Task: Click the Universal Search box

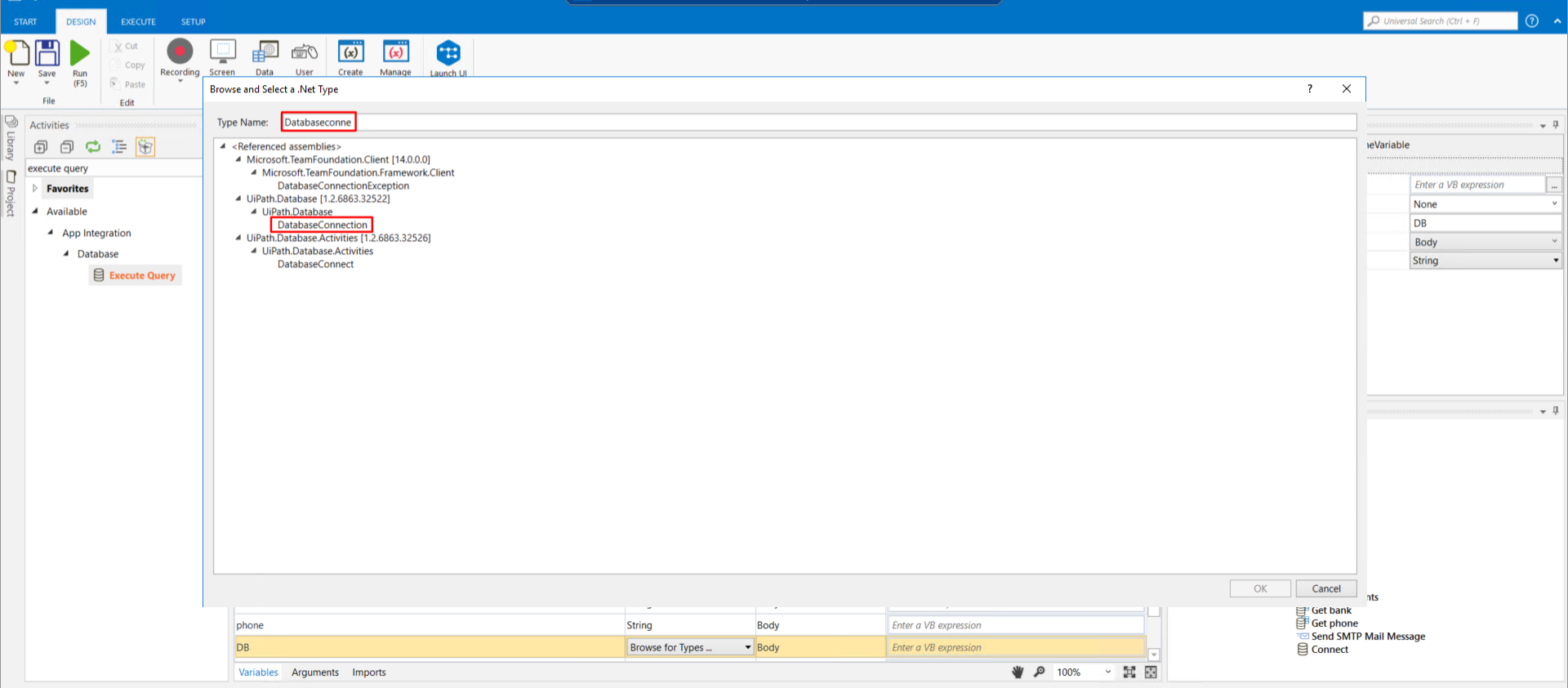Action: pyautogui.click(x=1441, y=21)
